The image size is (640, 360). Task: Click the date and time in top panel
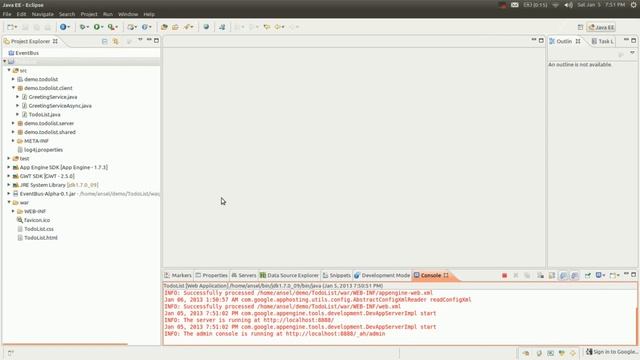point(601,5)
